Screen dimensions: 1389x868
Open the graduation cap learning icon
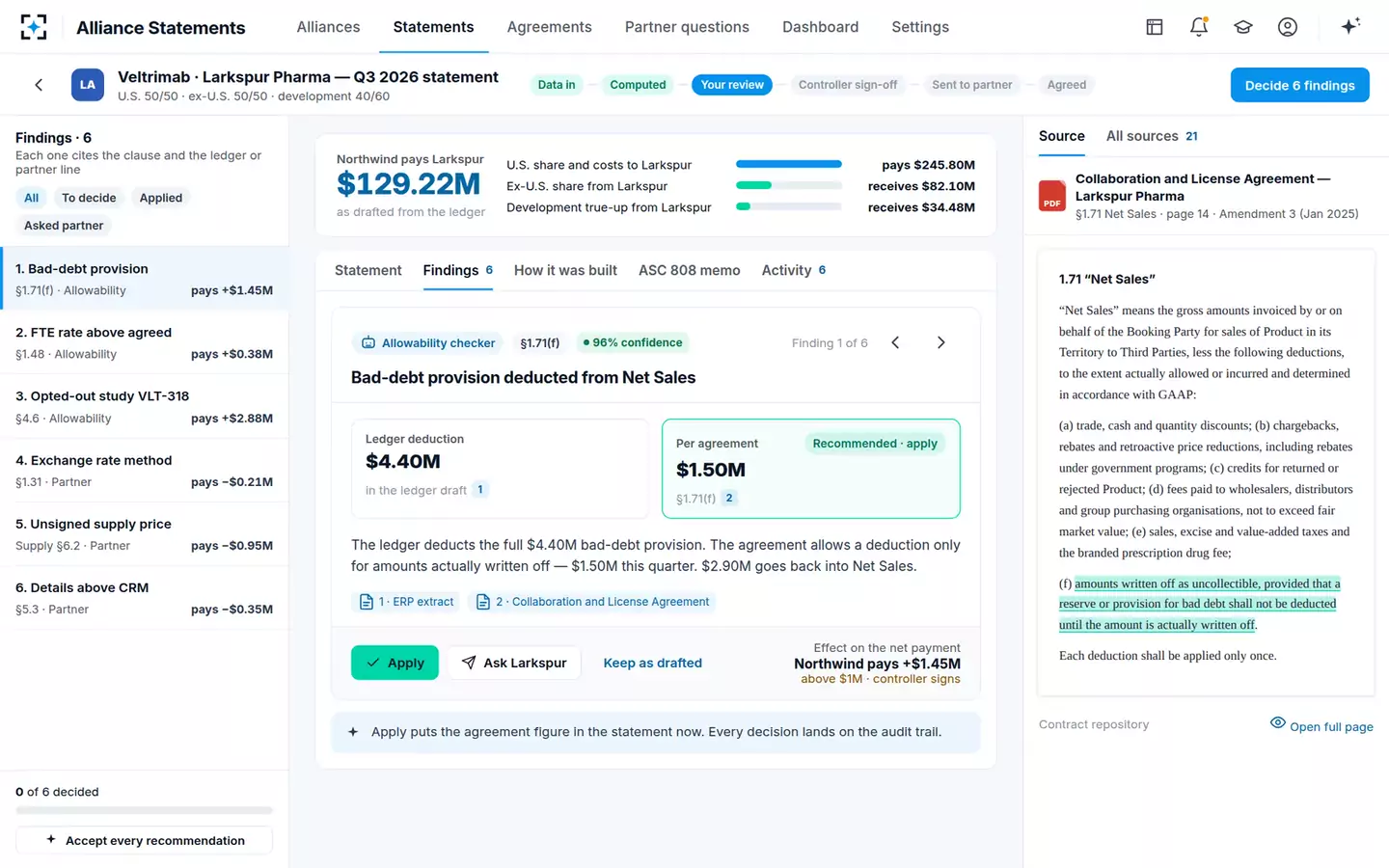pyautogui.click(x=1243, y=27)
